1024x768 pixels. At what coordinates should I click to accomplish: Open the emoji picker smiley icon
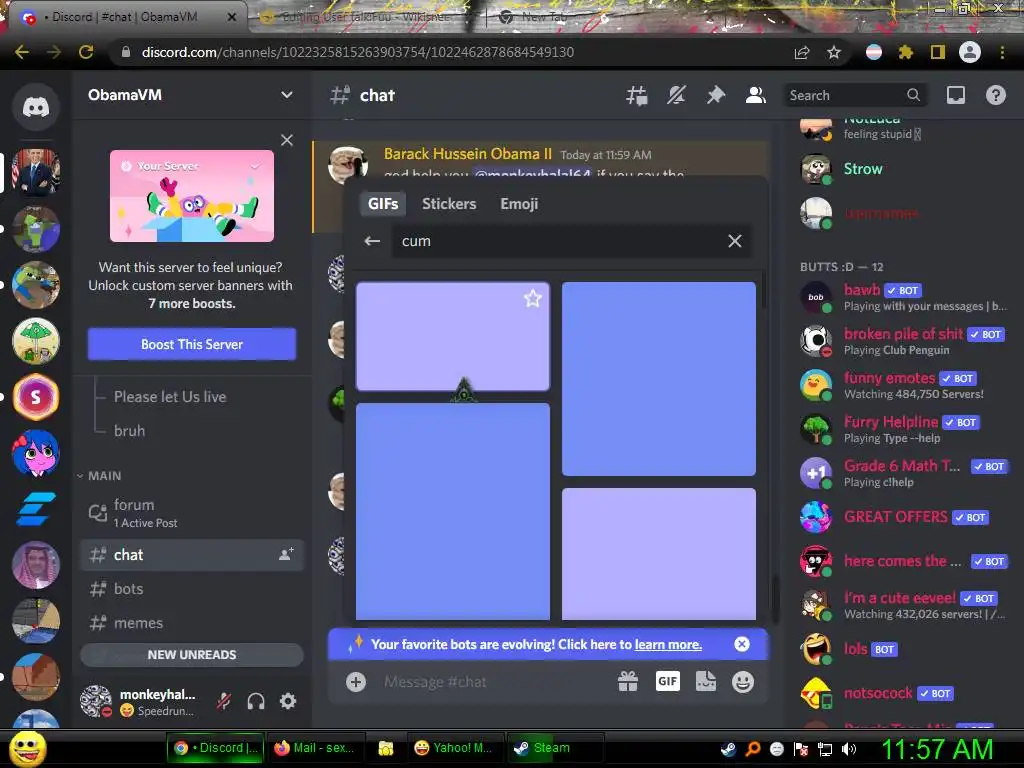[743, 682]
